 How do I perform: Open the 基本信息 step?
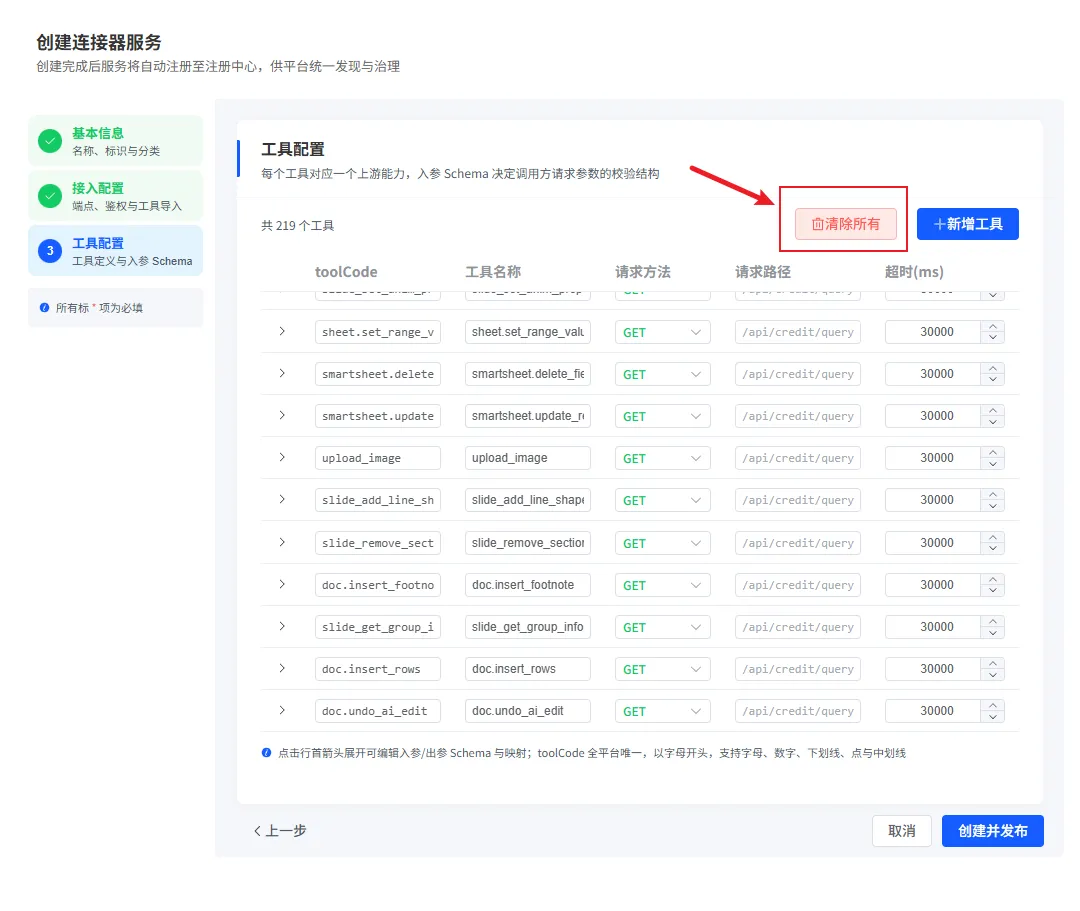(x=116, y=140)
